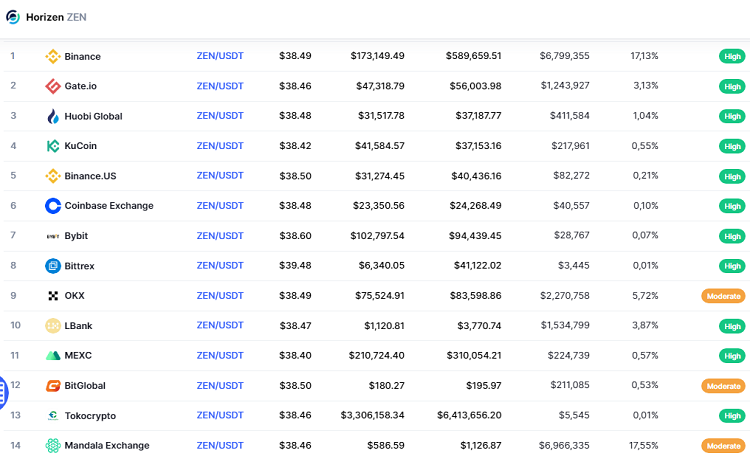The width and height of the screenshot is (750, 456).
Task: Click the Huobi Global logo icon
Action: [x=53, y=116]
